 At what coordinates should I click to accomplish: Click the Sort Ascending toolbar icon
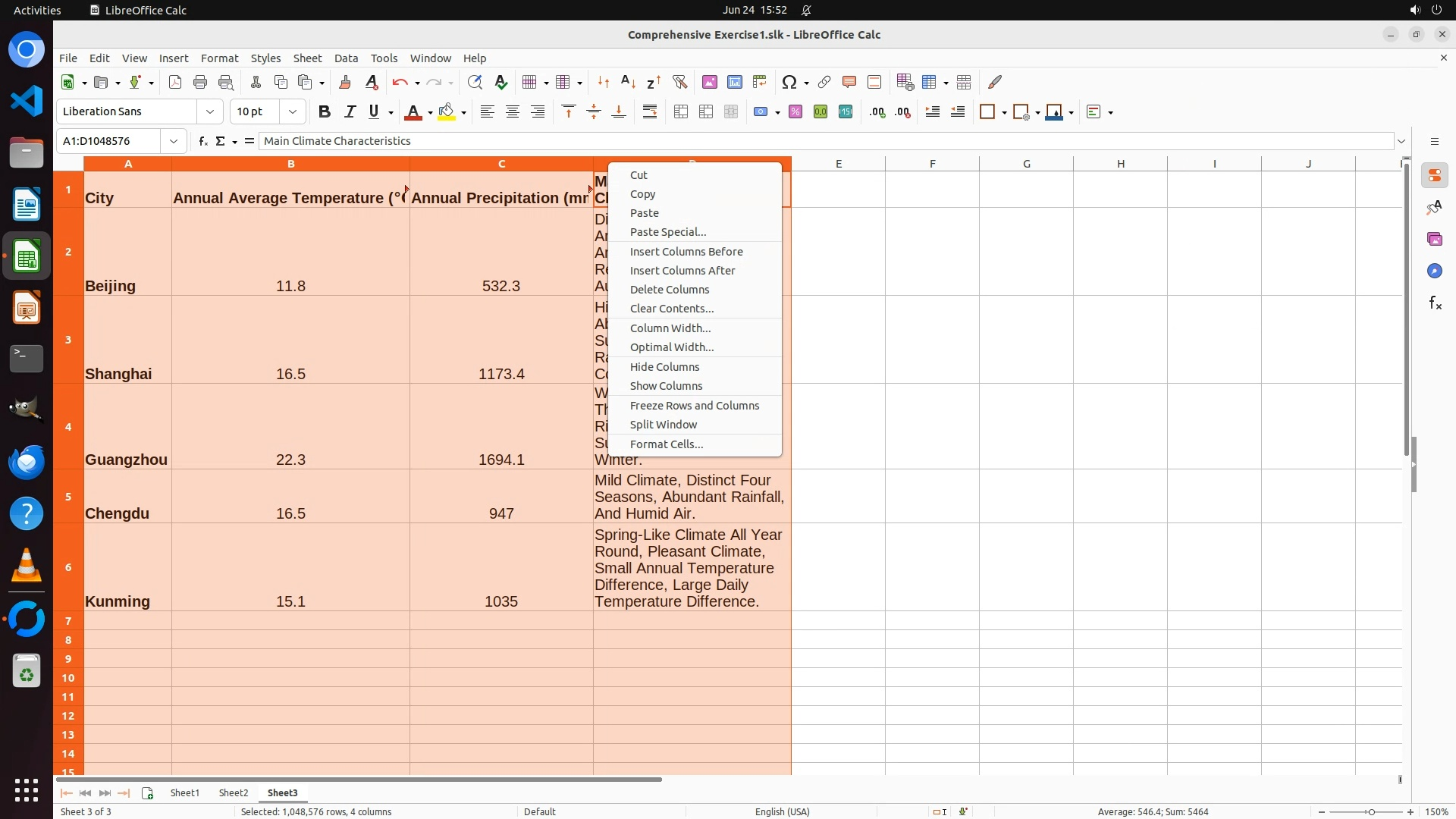[x=628, y=82]
